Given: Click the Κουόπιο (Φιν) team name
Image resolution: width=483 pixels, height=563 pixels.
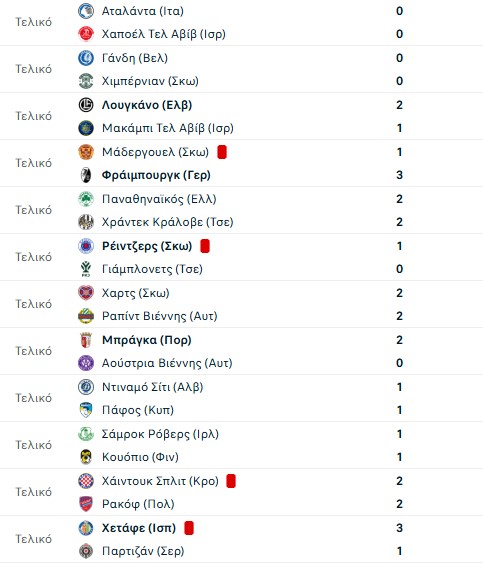Looking at the screenshot, I should (x=140, y=457).
